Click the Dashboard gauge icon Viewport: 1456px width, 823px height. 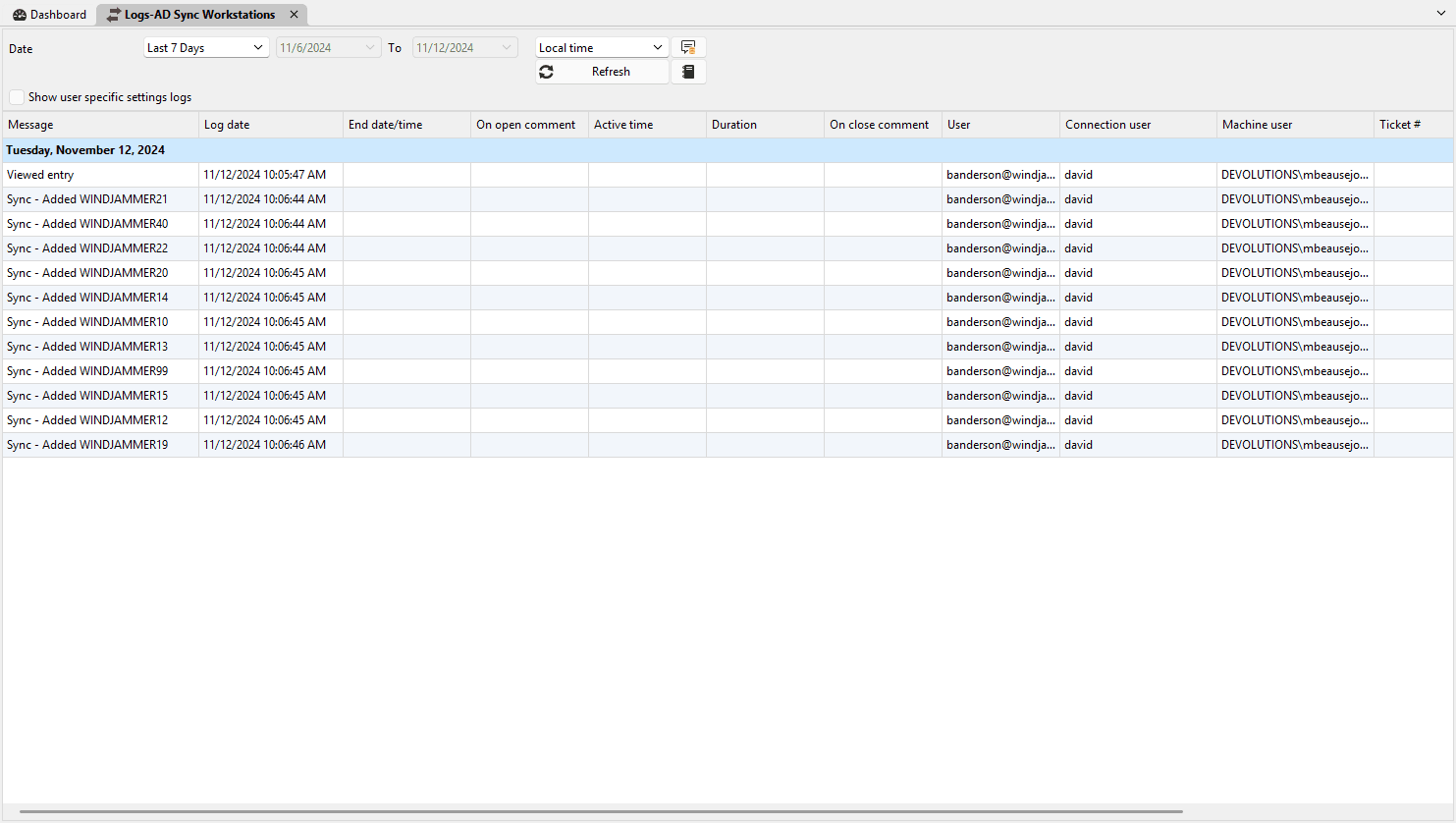(20, 15)
